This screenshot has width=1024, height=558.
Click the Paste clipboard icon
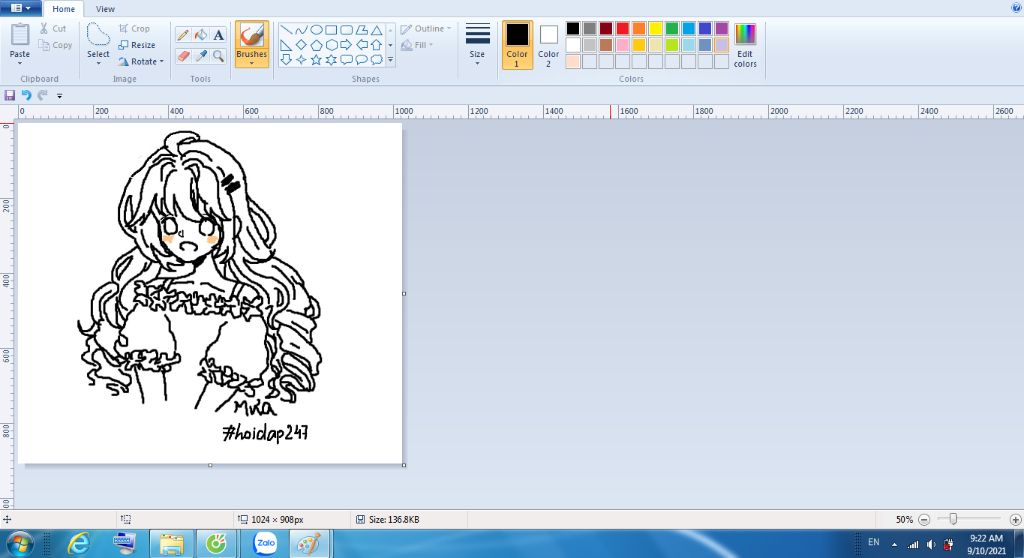click(20, 35)
